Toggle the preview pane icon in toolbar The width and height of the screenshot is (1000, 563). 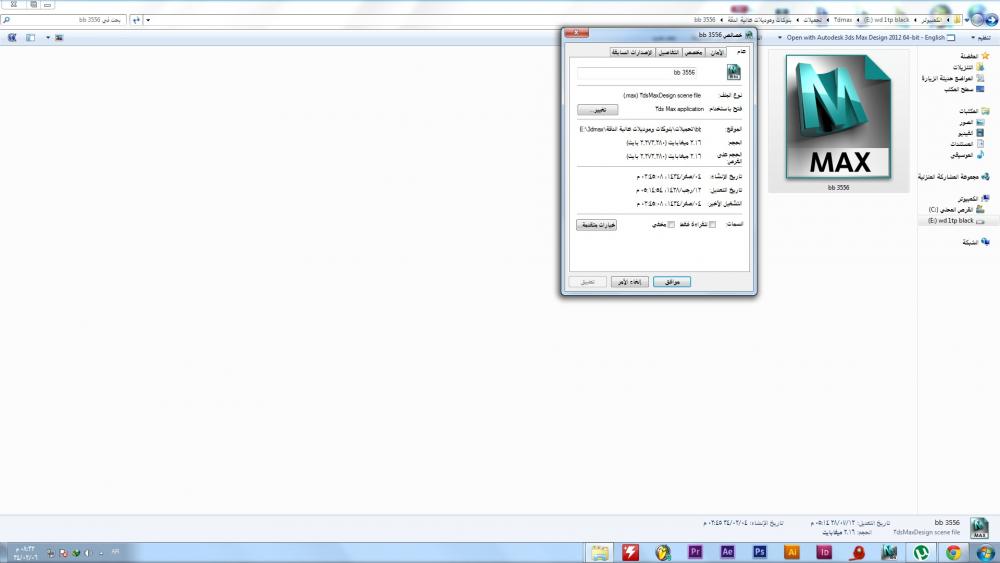(30, 38)
